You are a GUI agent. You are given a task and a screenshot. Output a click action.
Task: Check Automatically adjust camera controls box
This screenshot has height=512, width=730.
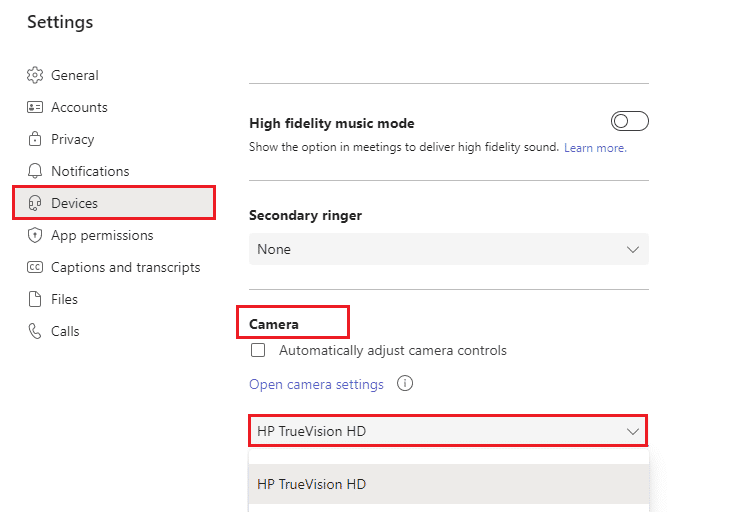click(x=258, y=351)
